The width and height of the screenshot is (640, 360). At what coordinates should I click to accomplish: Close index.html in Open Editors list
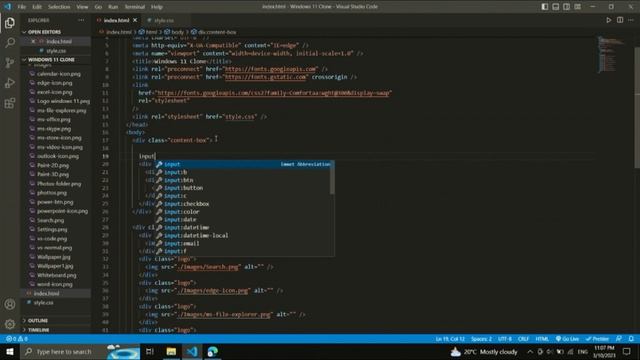[33, 41]
